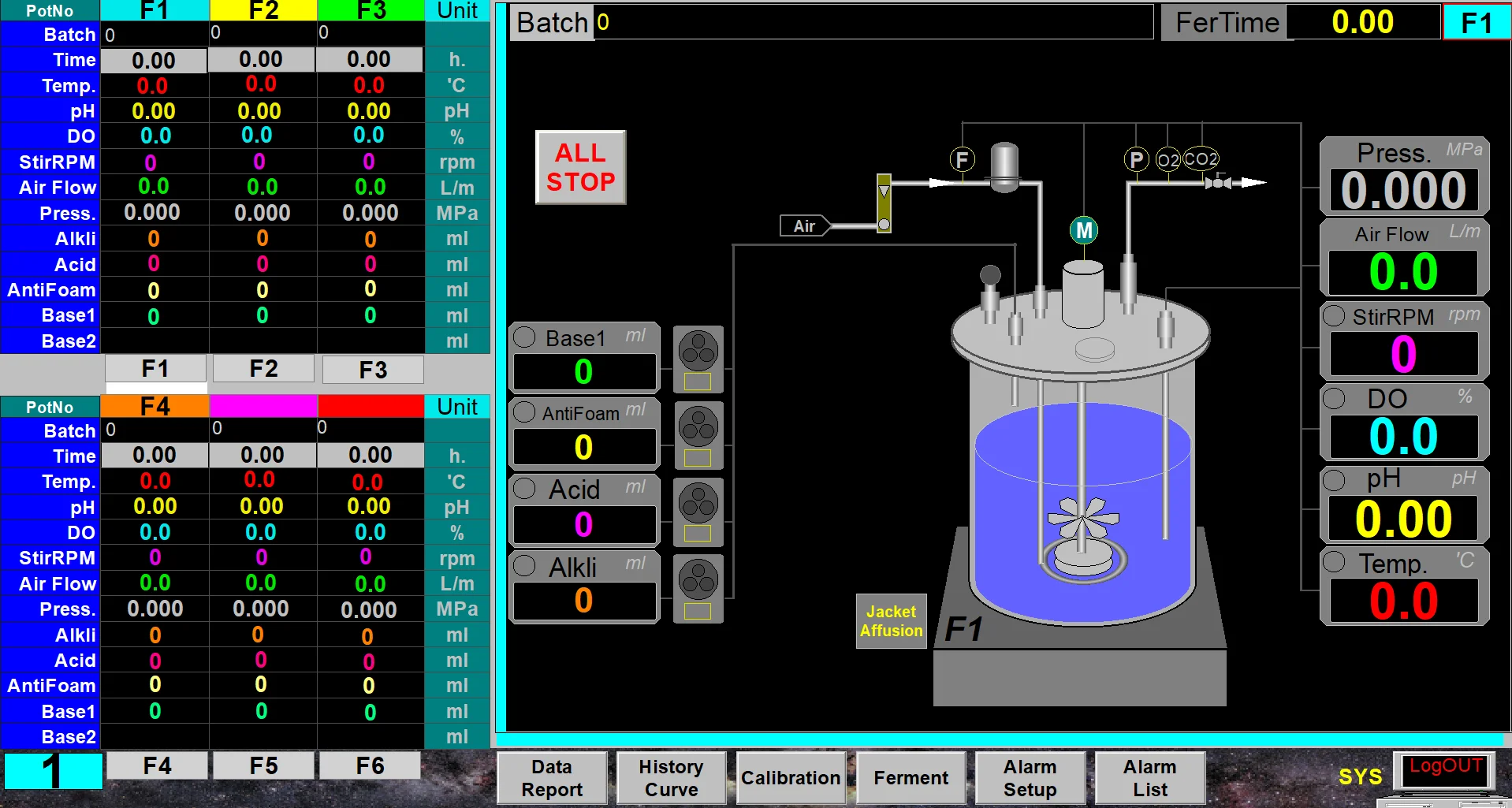1512x808 pixels.
Task: Click the CO2 gas analyzer icon
Action: (1201, 158)
